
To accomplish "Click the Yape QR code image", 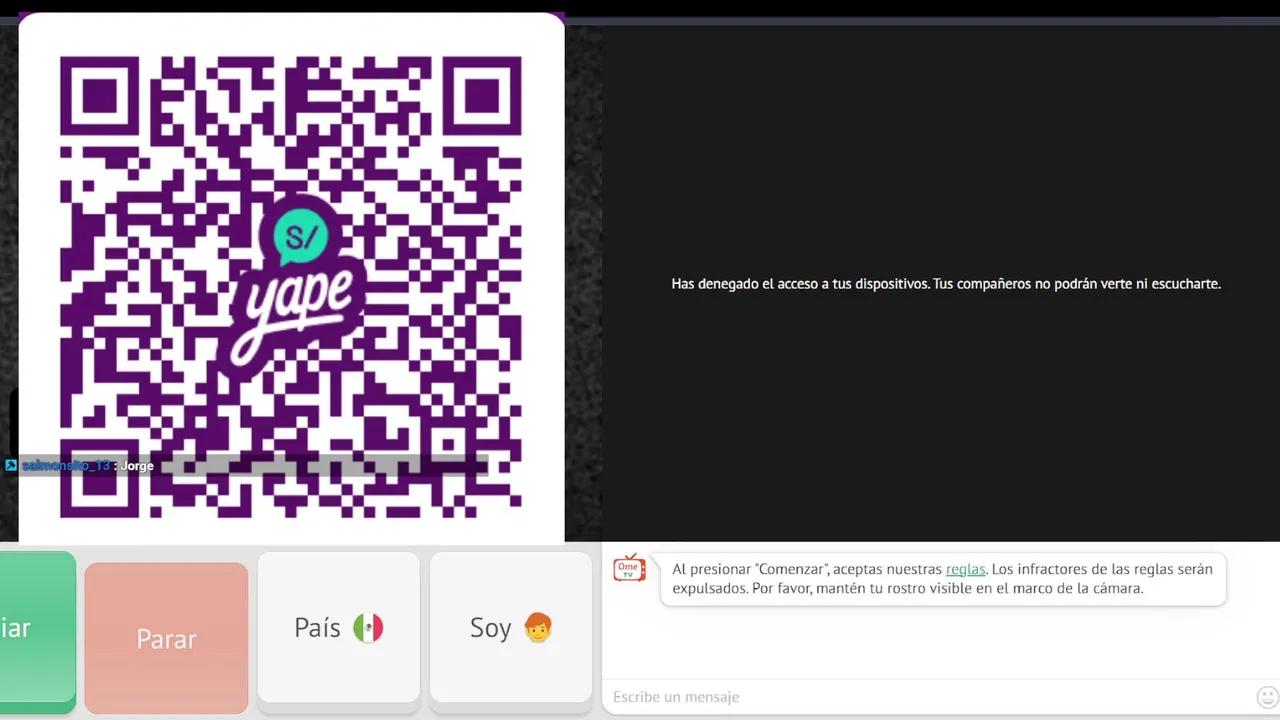I will coord(291,287).
